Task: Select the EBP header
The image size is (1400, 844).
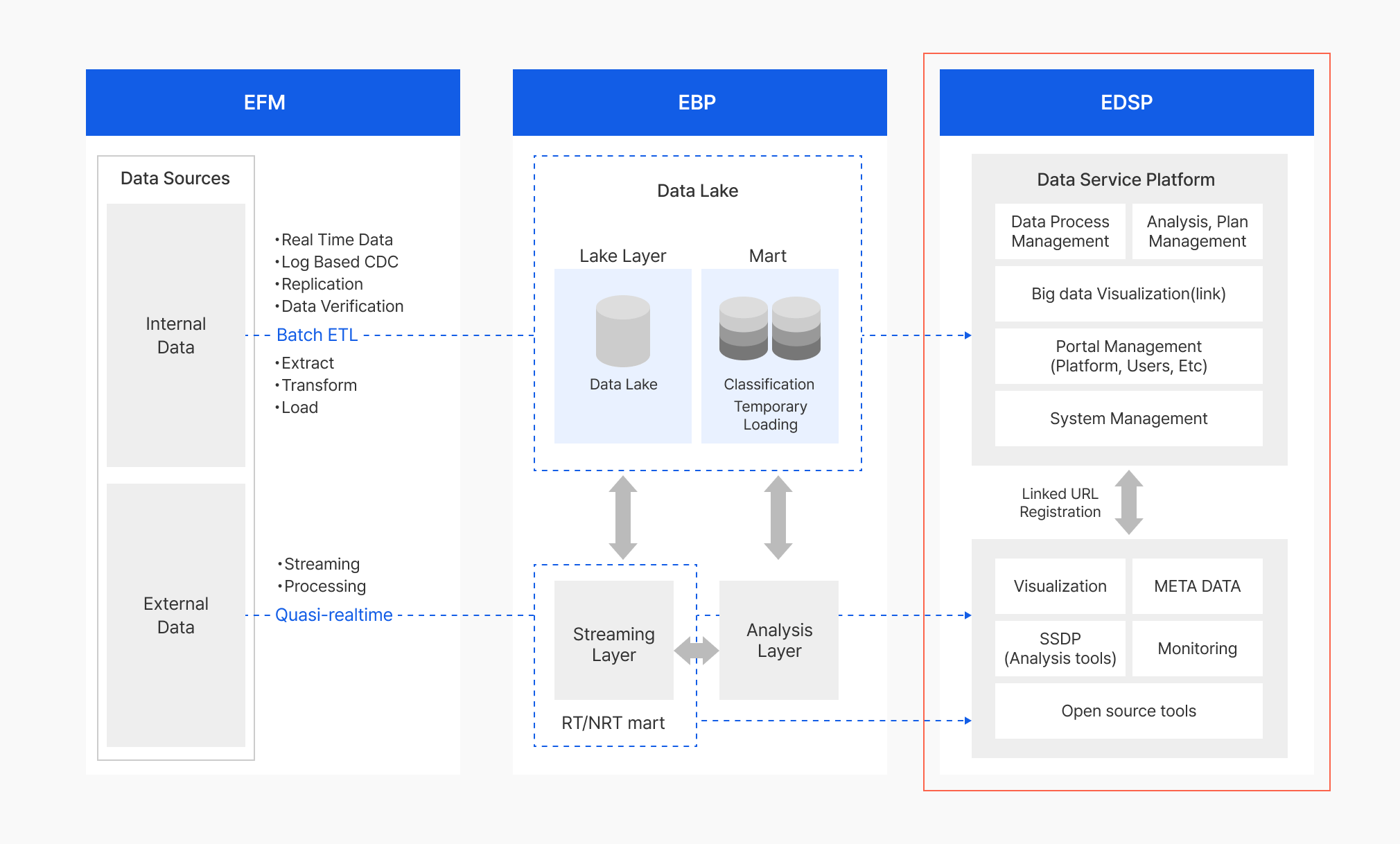Action: point(700,103)
